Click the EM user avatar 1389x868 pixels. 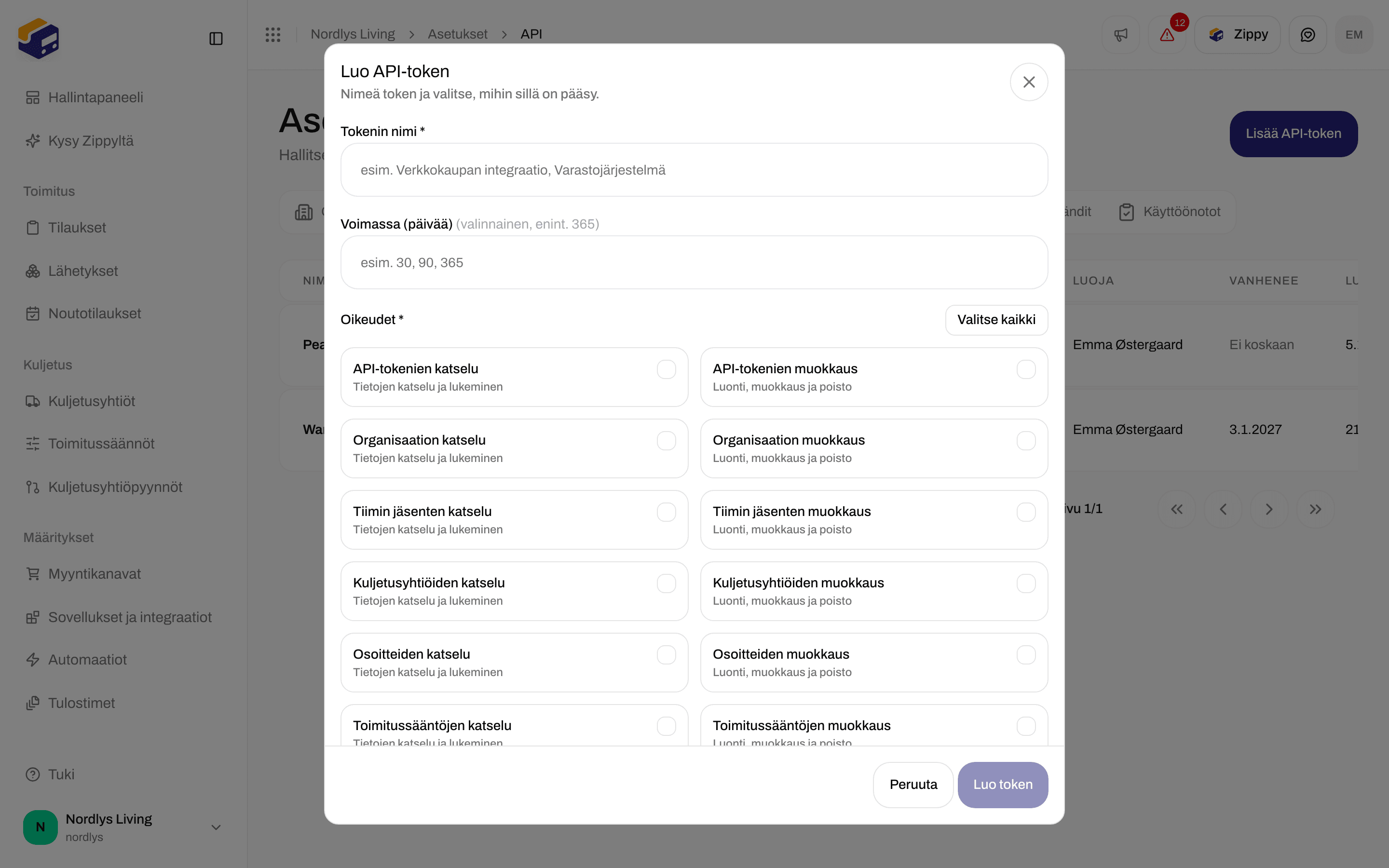pos(1354,35)
